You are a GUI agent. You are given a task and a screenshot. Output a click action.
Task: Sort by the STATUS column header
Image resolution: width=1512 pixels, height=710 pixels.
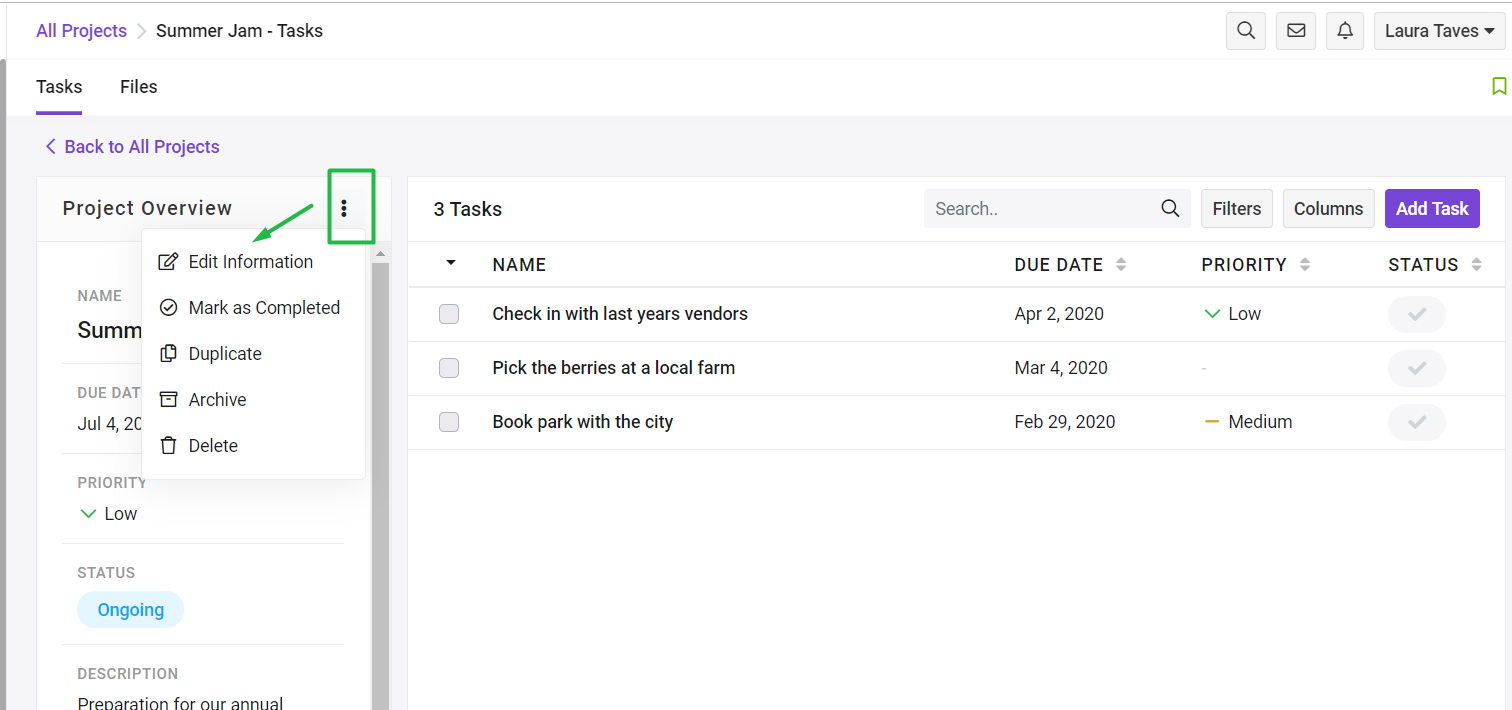[x=1423, y=265]
